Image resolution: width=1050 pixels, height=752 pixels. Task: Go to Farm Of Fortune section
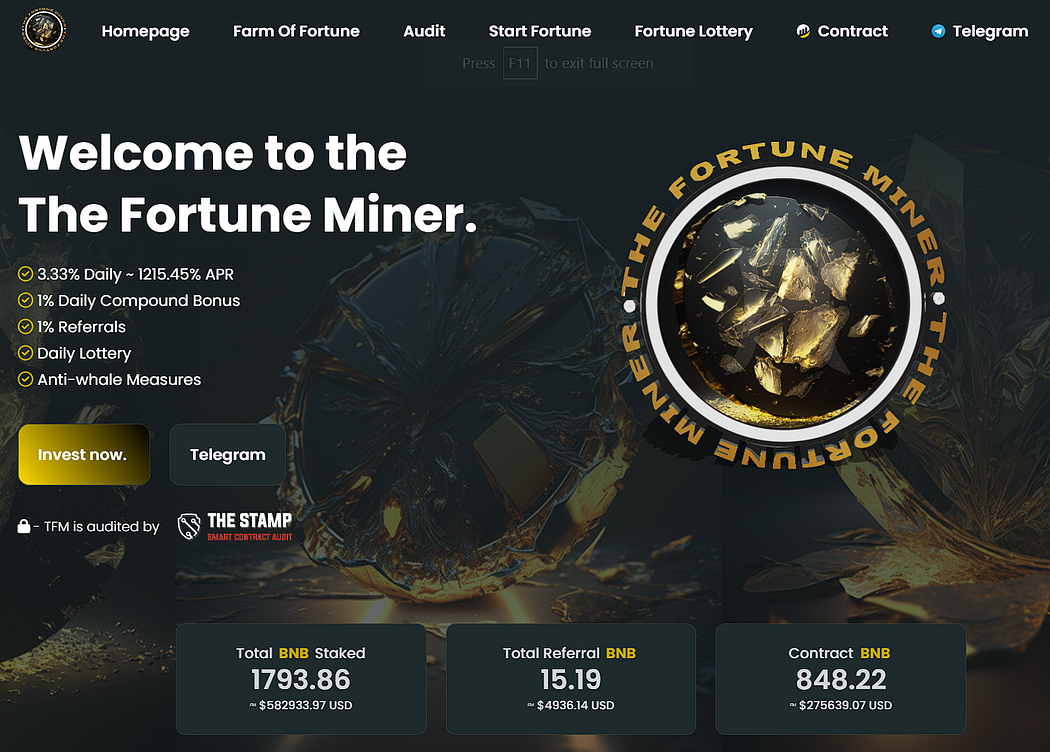296,31
